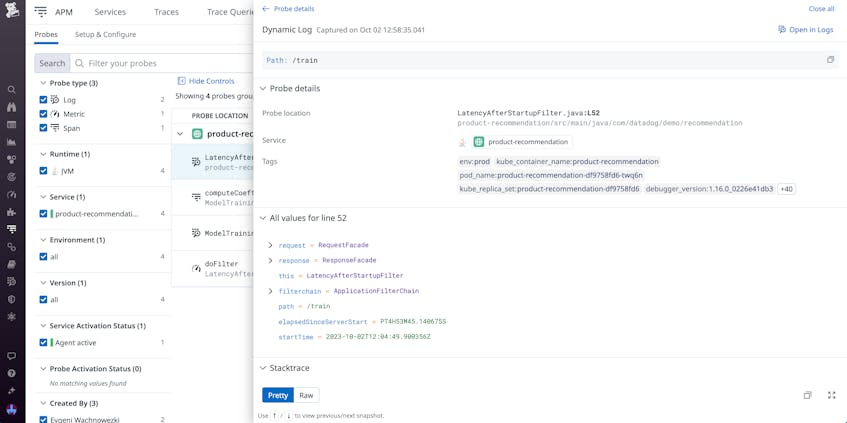This screenshot has height=423, width=847.
Task: Expand the response ResponseFacade value
Action: click(271, 260)
